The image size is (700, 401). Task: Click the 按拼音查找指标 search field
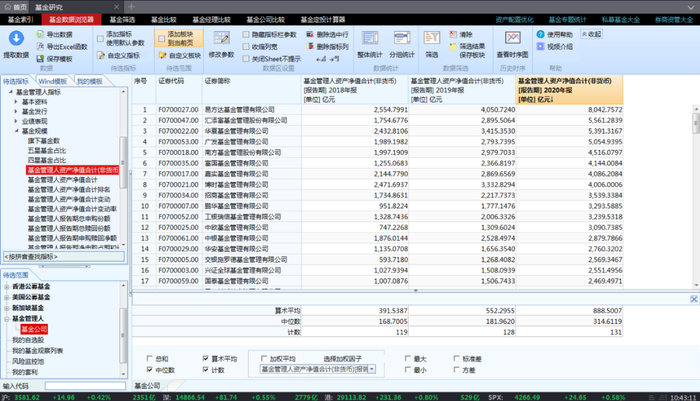tap(60, 257)
